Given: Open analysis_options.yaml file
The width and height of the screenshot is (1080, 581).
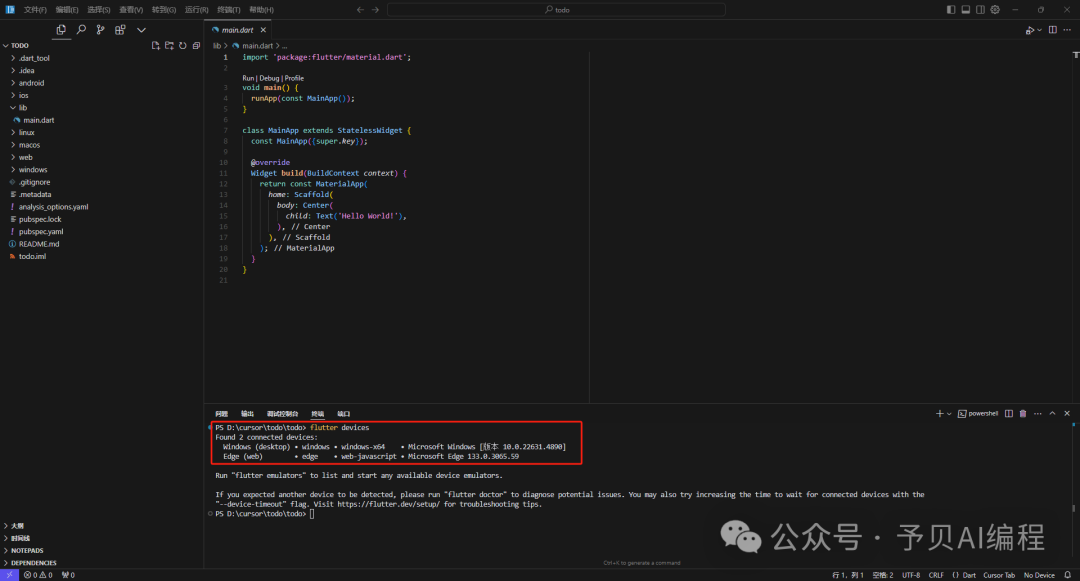Looking at the screenshot, I should pos(53,207).
